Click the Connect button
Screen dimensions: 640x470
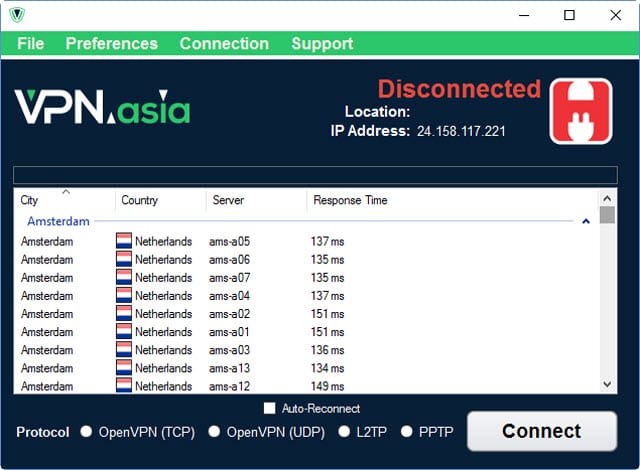coord(542,431)
